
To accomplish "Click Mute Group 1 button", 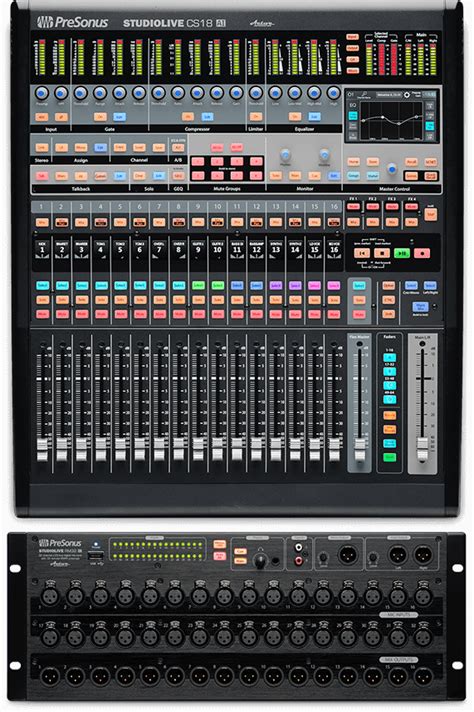I will click(x=197, y=161).
